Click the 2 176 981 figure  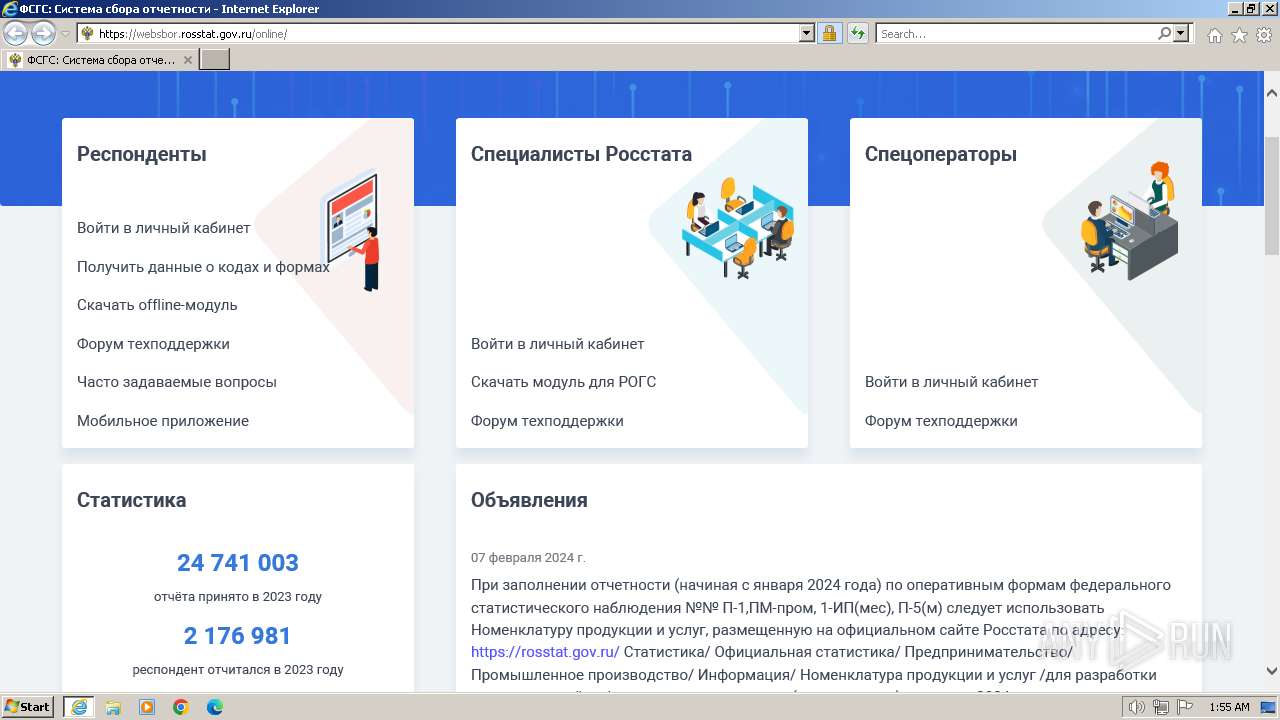pyautogui.click(x=238, y=636)
